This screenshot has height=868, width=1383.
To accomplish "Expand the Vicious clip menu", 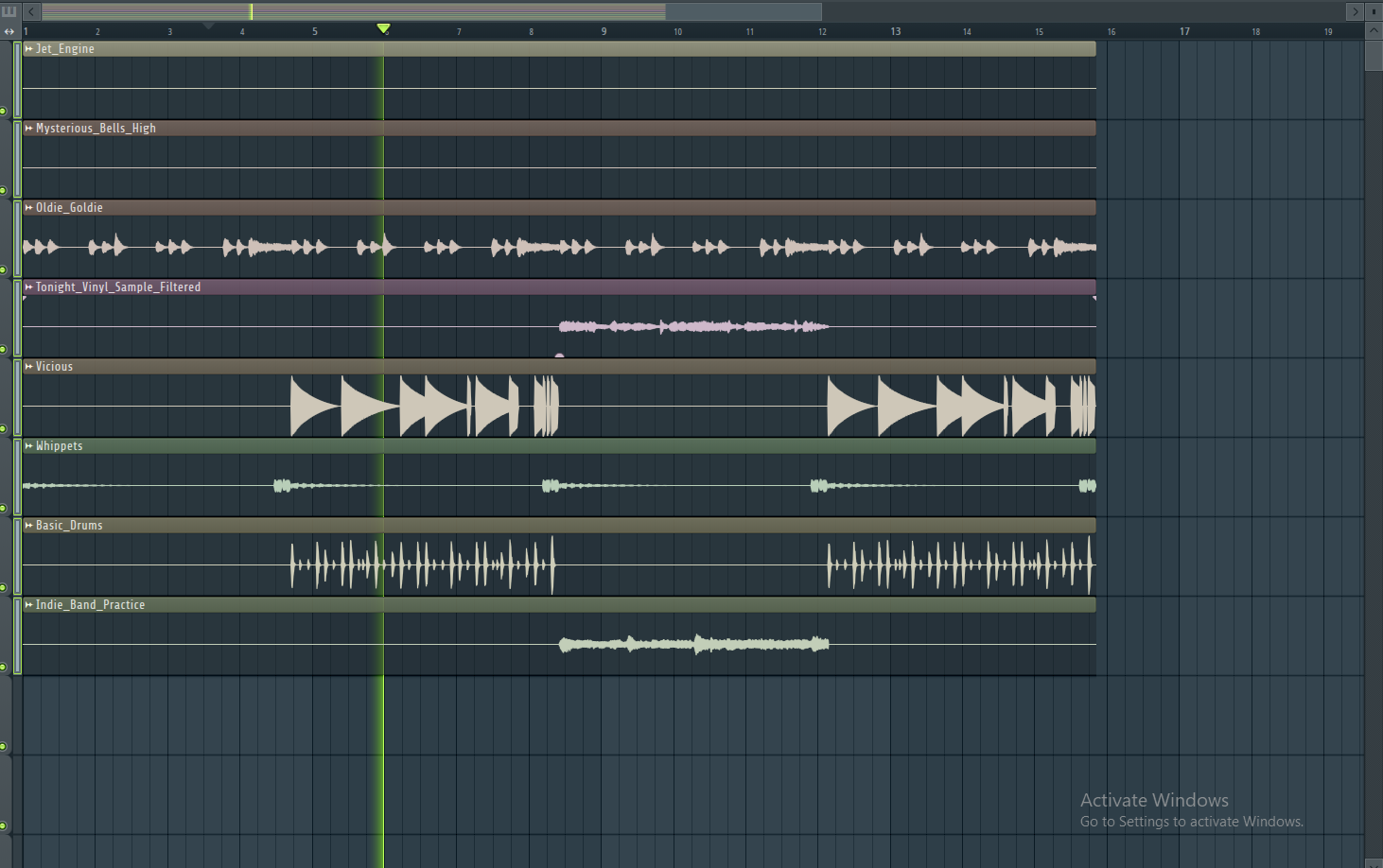I will [x=28, y=366].
